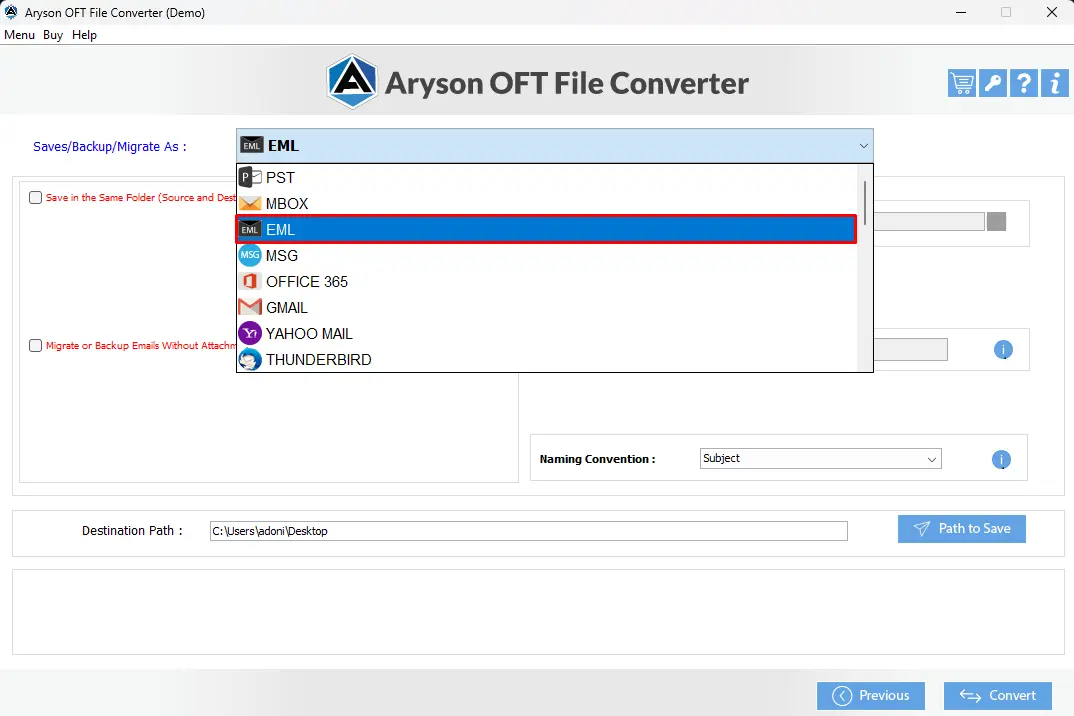
Task: Select MBOX from the format list
Action: [547, 203]
